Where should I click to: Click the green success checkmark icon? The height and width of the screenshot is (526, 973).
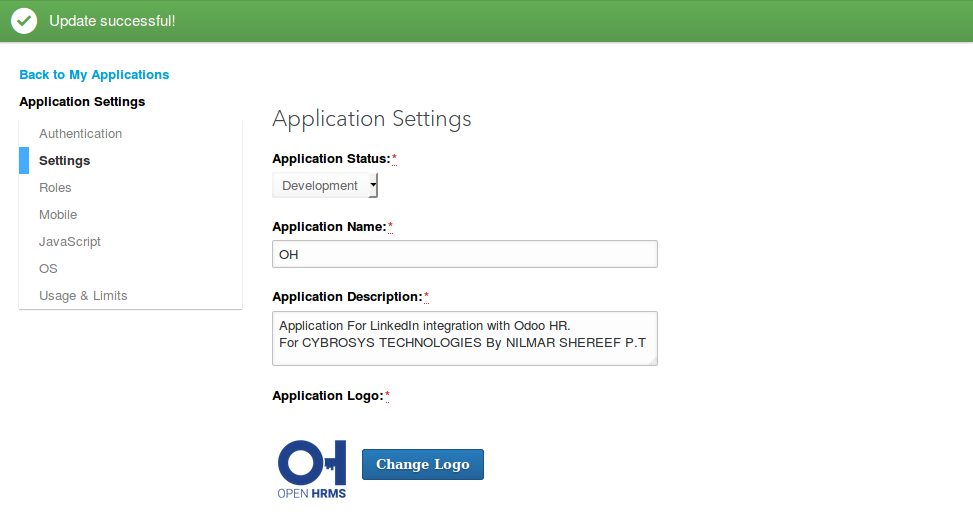click(x=24, y=21)
